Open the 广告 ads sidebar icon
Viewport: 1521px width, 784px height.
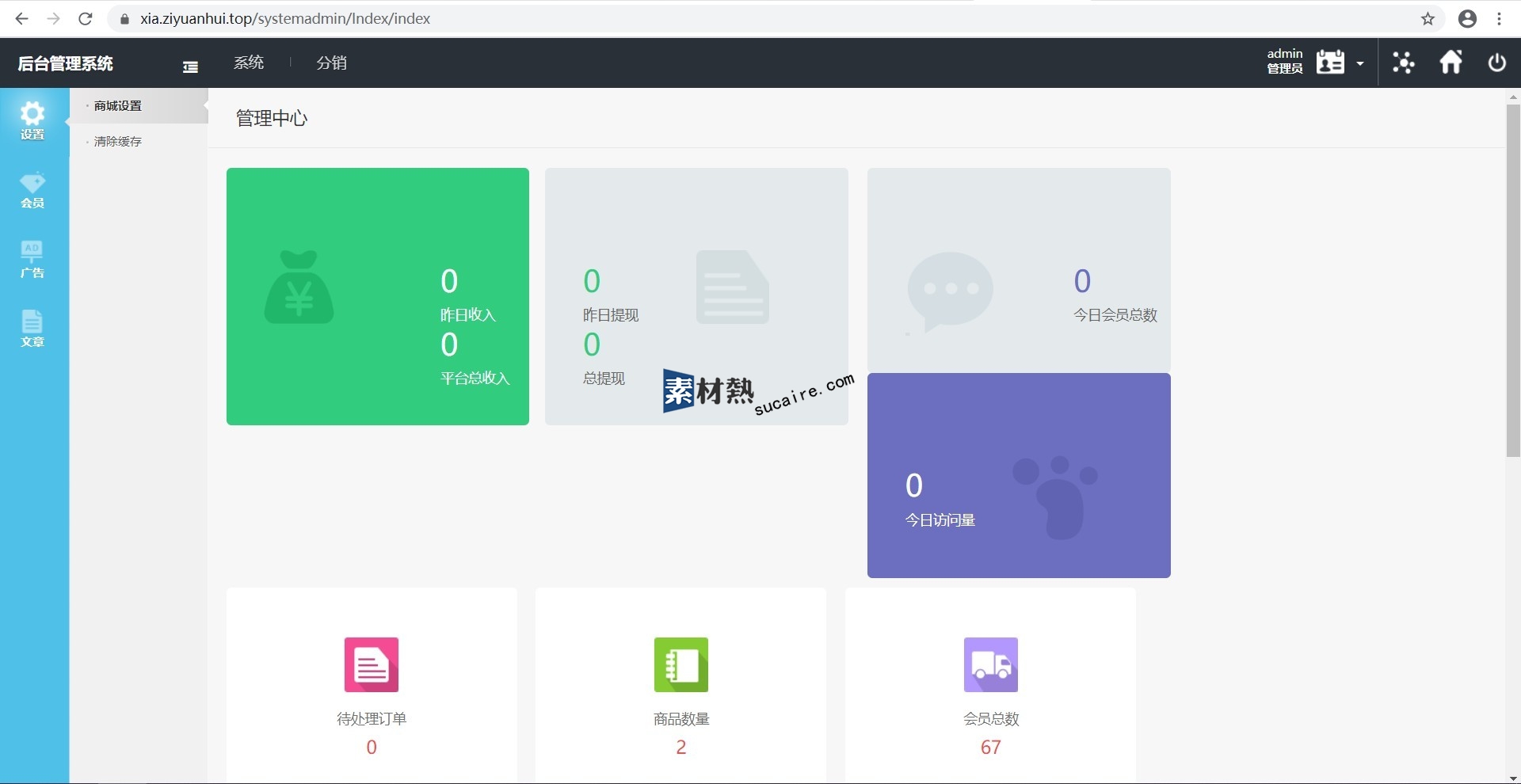pyautogui.click(x=32, y=259)
